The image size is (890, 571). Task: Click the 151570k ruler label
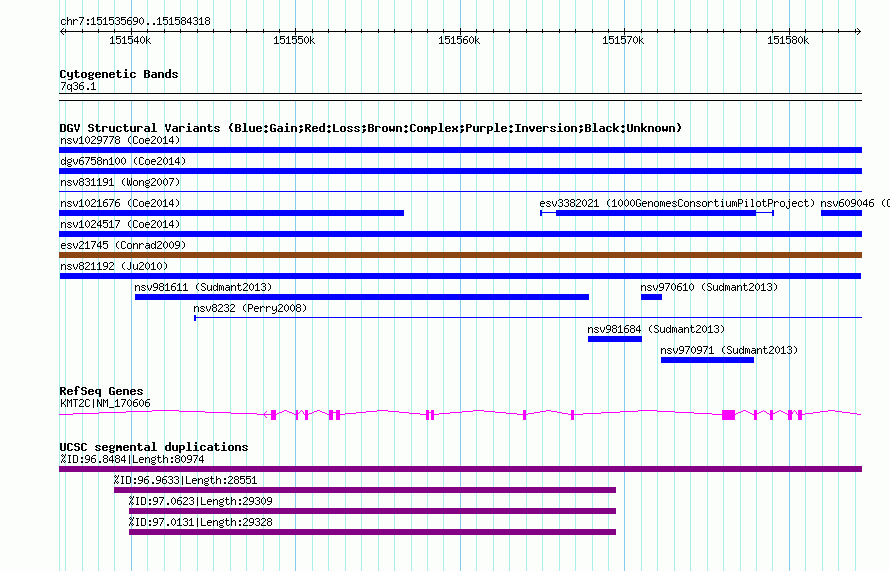tap(623, 40)
